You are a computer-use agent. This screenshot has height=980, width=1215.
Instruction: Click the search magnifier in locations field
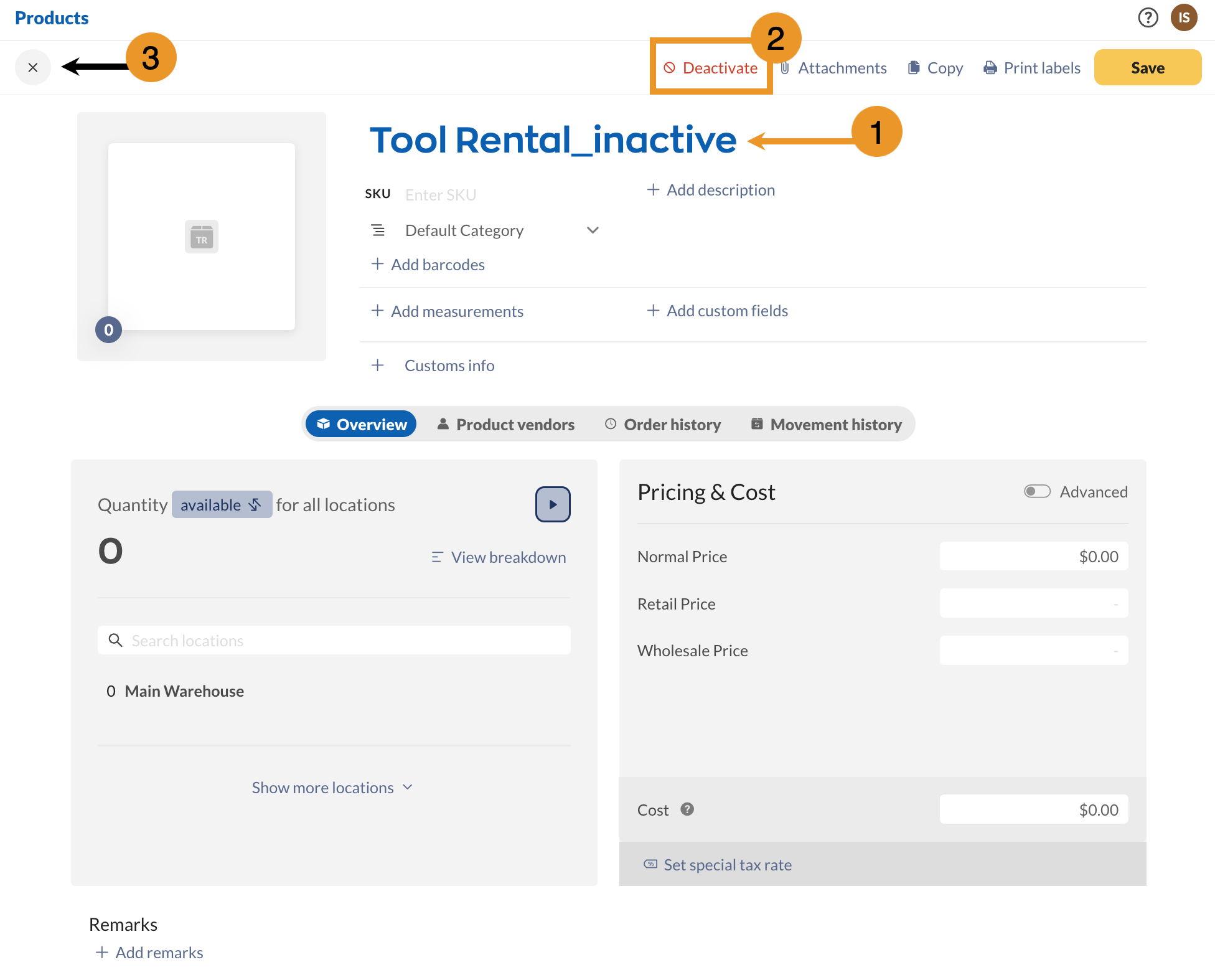pyautogui.click(x=116, y=640)
